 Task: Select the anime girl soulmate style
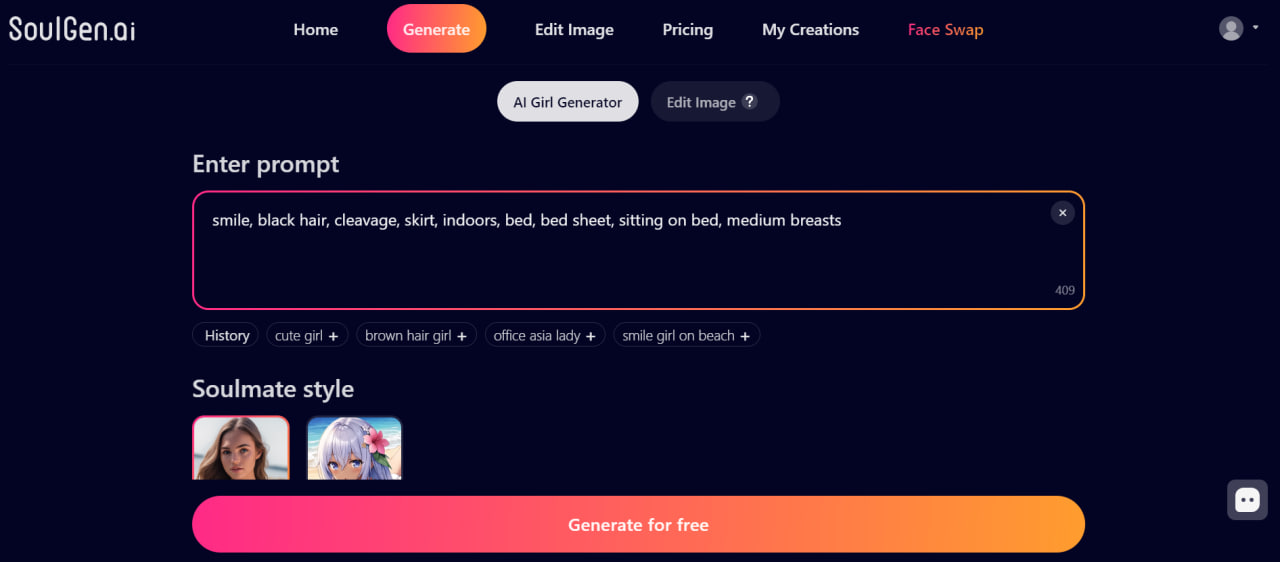[x=354, y=448]
